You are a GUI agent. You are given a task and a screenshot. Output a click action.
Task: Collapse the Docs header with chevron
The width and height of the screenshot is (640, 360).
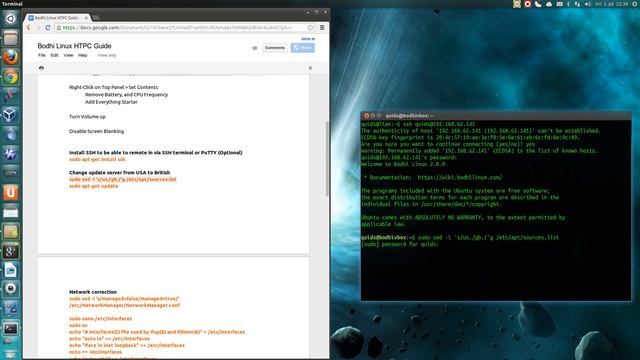(310, 68)
